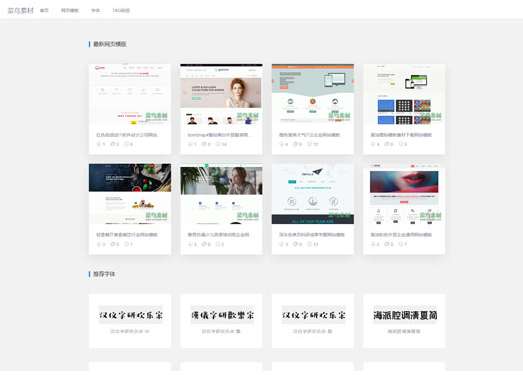The image size is (523, 375).
Task: Open the 字体 navigation menu item
Action: (95, 10)
